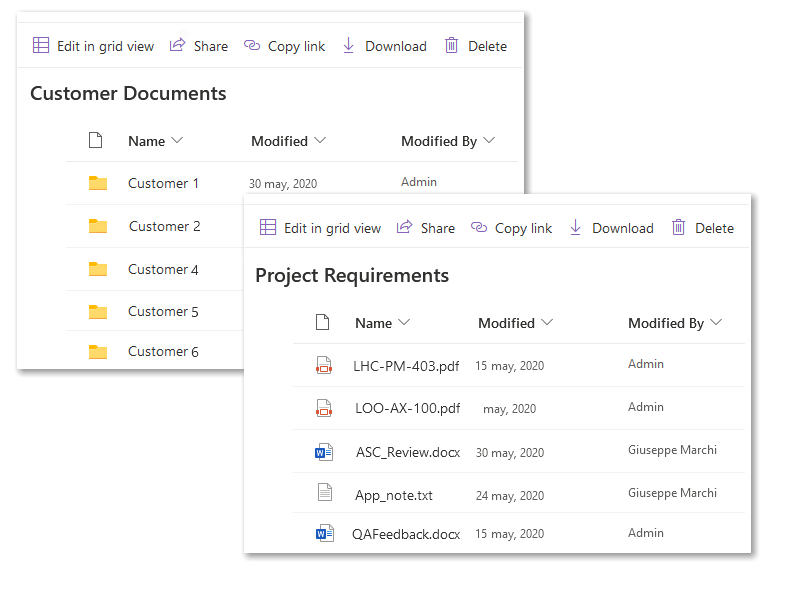Click Admin modifier in Customer 1 row
Image resolution: width=800 pixels, height=600 pixels.
[419, 182]
